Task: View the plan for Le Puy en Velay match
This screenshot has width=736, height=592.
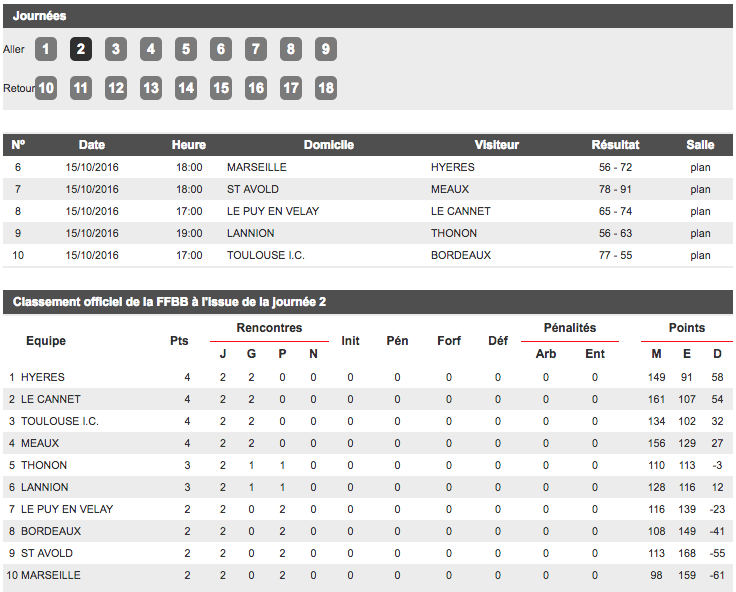Action: 700,211
